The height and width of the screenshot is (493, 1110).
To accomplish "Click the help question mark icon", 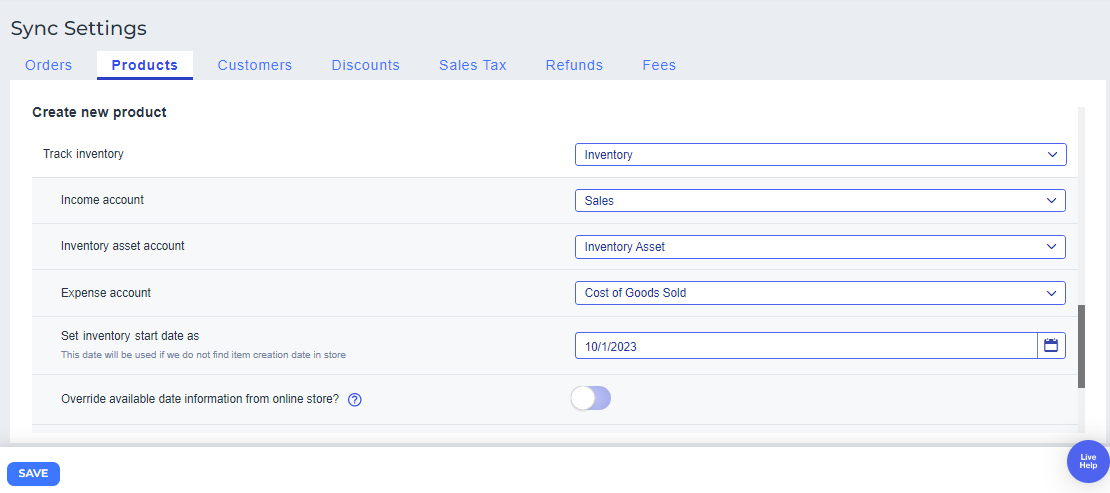I will click(354, 399).
